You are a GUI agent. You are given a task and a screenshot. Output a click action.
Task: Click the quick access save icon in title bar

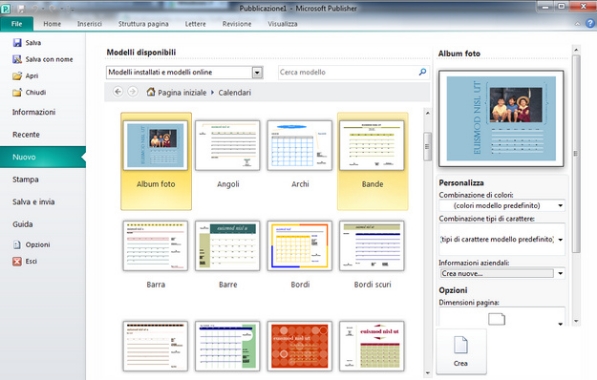[x=21, y=8]
